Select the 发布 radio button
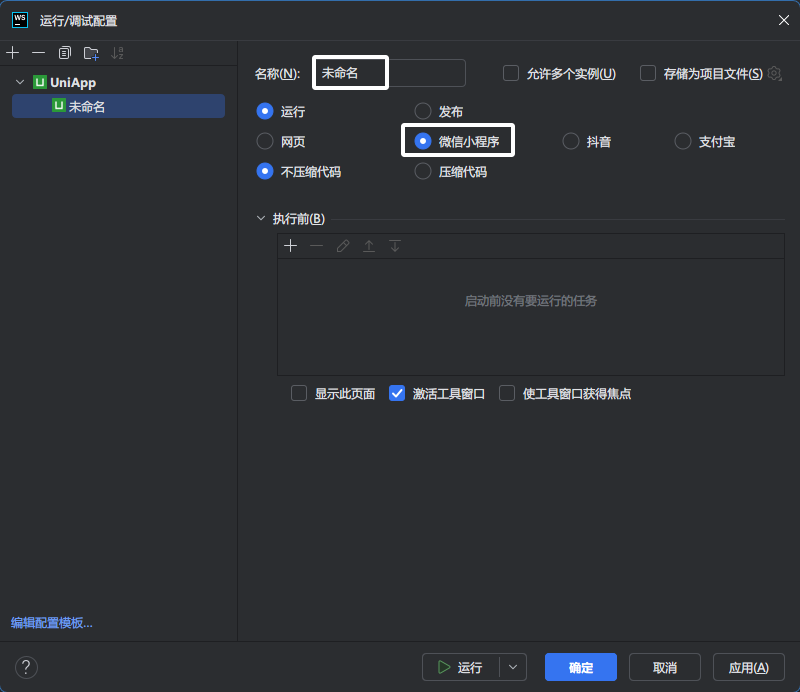Viewport: 800px width, 692px height. point(423,112)
